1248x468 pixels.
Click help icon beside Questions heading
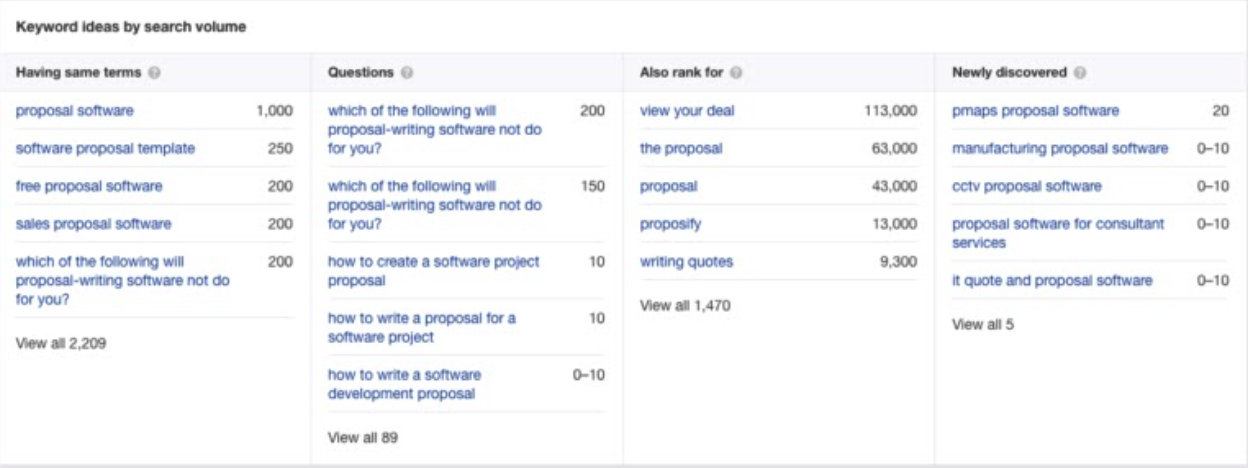point(408,73)
